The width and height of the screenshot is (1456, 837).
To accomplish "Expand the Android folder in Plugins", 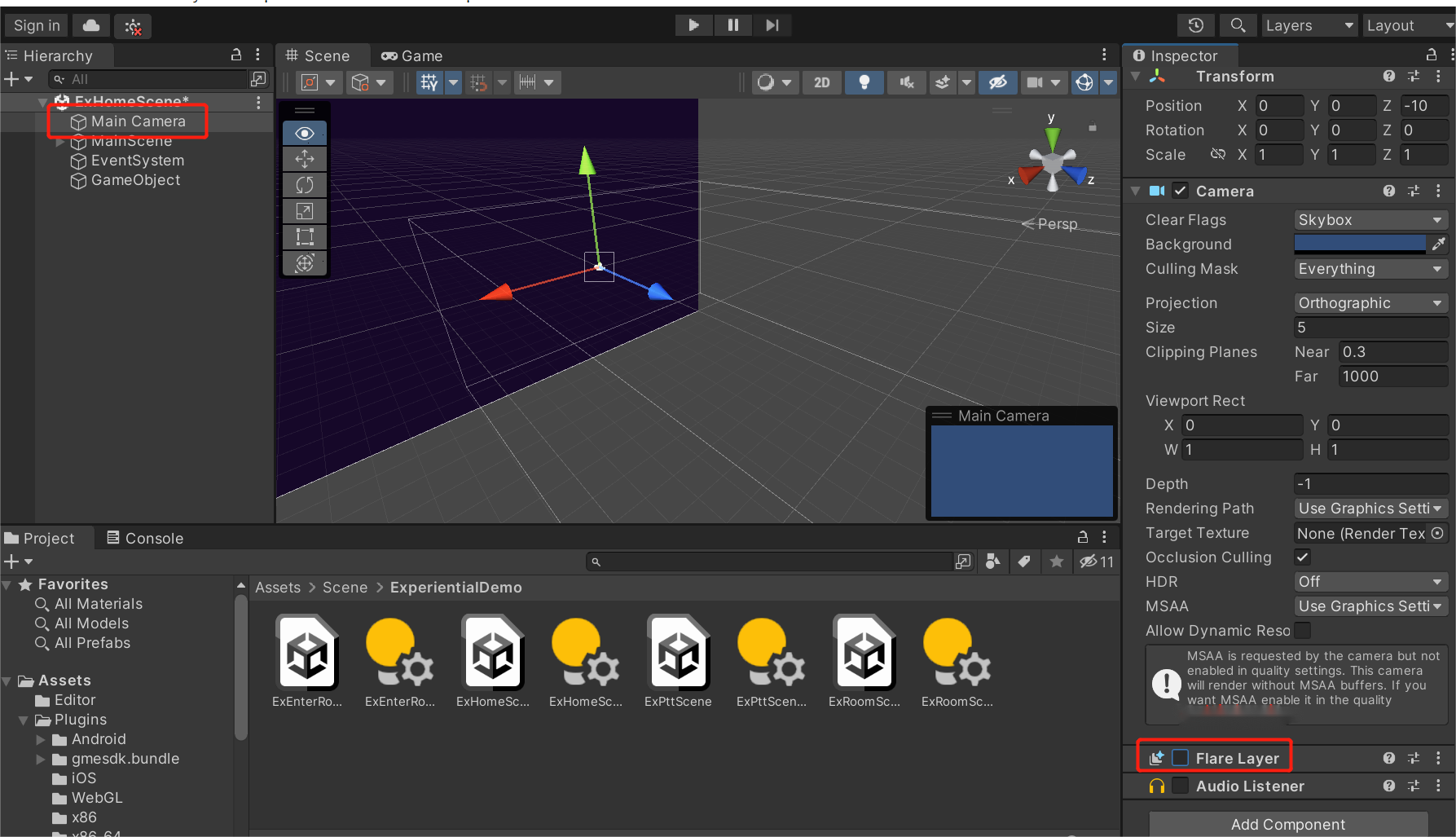I will (41, 739).
